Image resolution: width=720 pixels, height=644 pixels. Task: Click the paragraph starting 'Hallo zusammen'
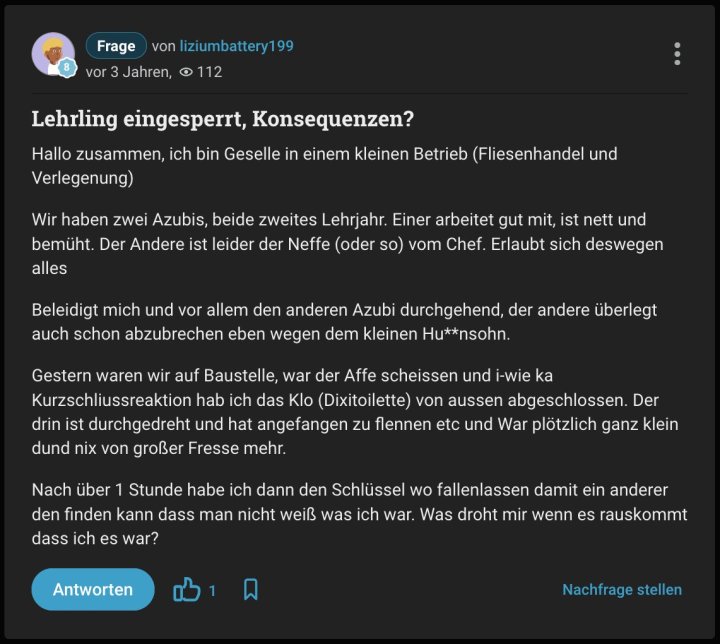[x=324, y=166]
